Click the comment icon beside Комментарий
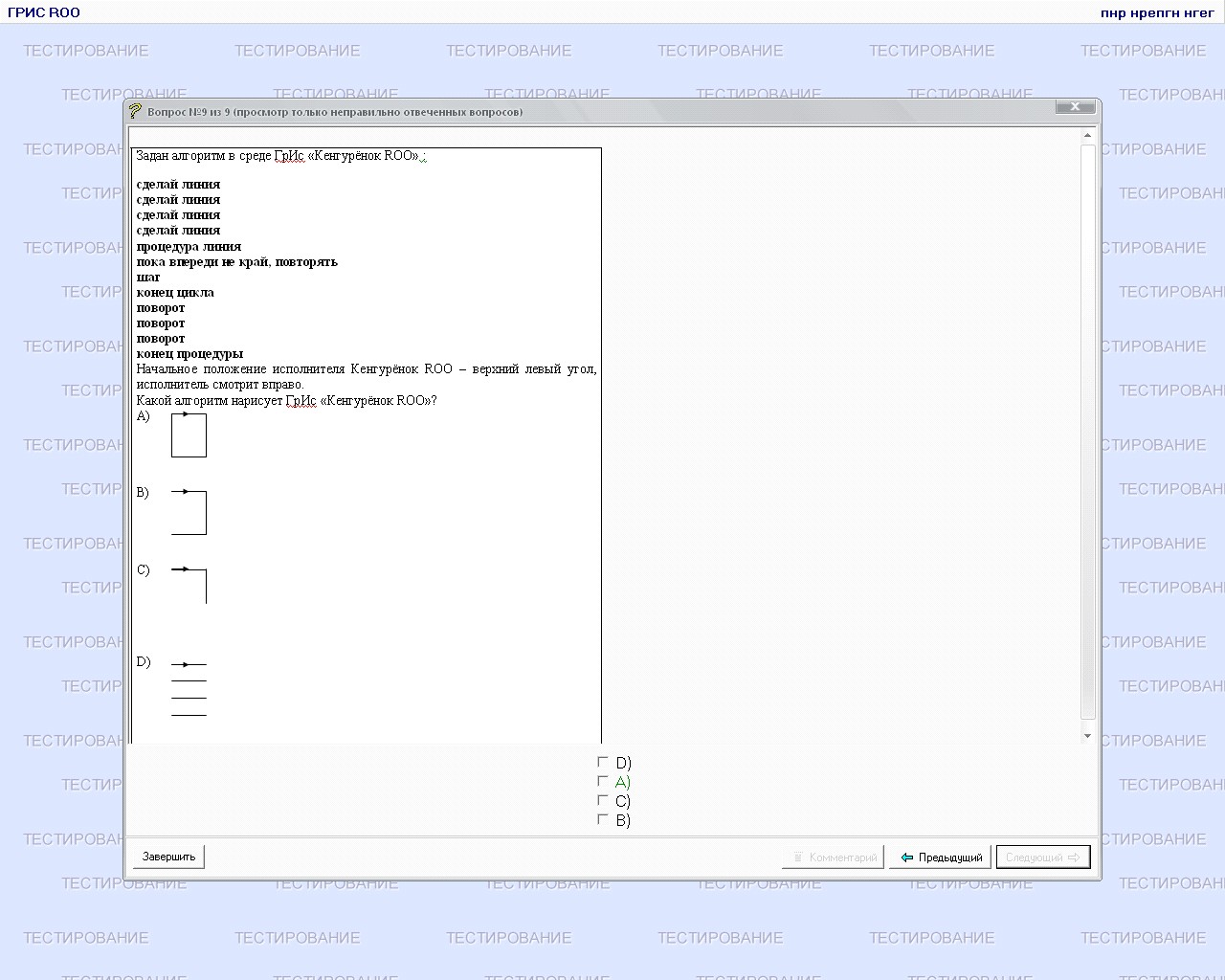This screenshot has height=980, width=1225. [797, 857]
